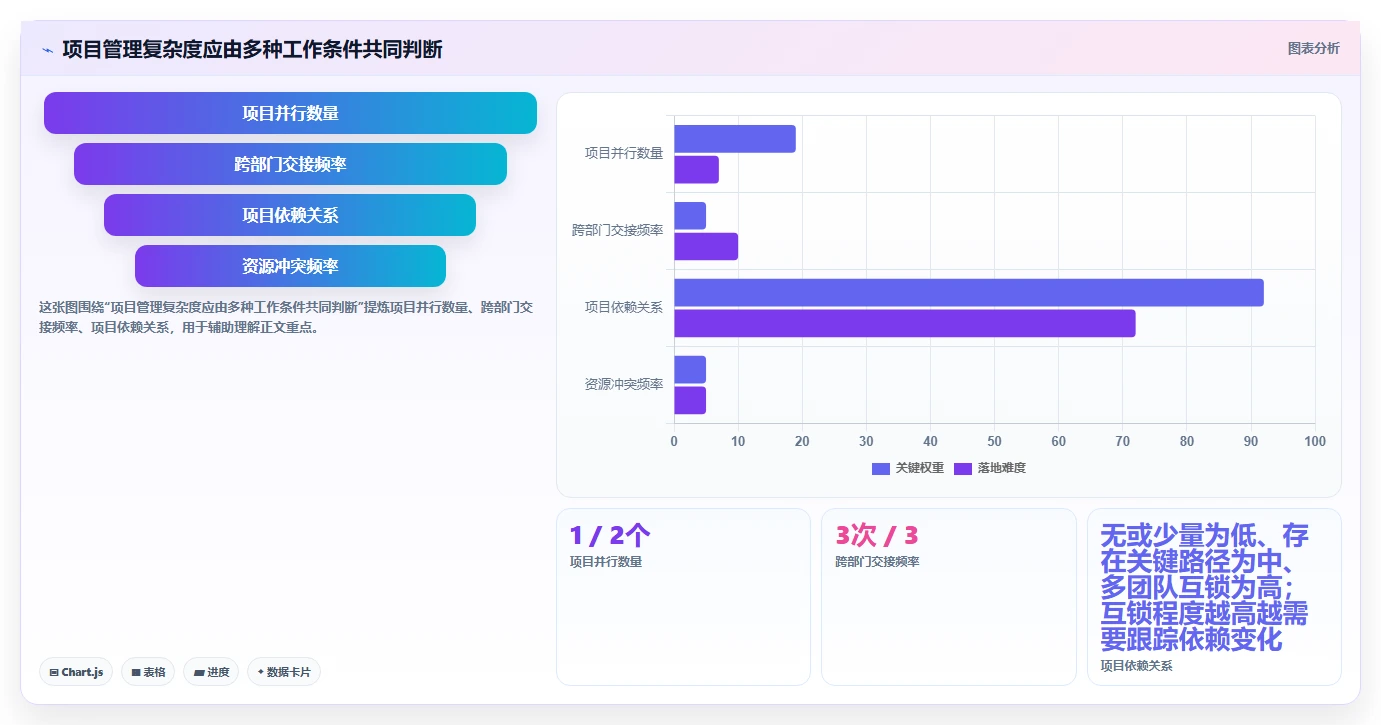
Task: Click the 项目依赖关系 data card caption
Action: coord(1136,665)
